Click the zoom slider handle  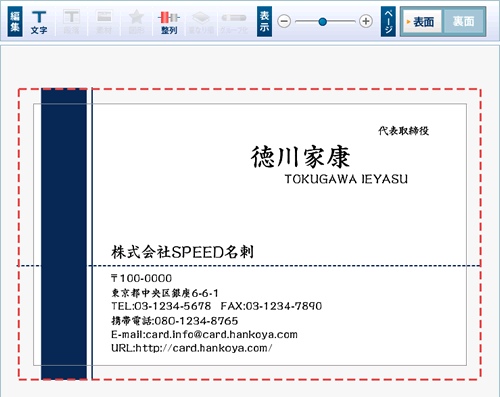(322, 22)
